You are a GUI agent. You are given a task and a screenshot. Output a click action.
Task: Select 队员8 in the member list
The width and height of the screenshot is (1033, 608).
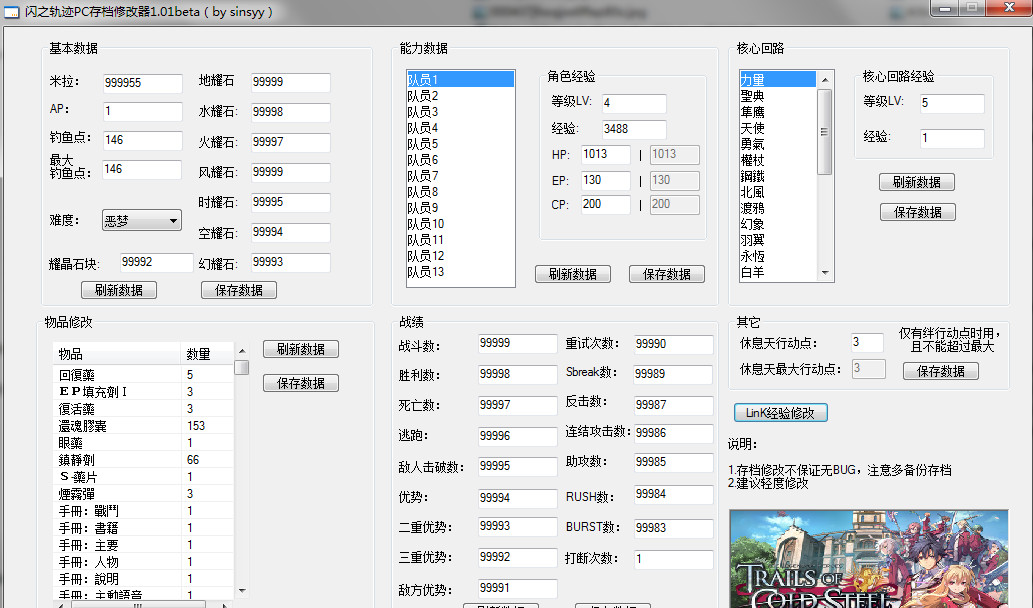click(460, 192)
